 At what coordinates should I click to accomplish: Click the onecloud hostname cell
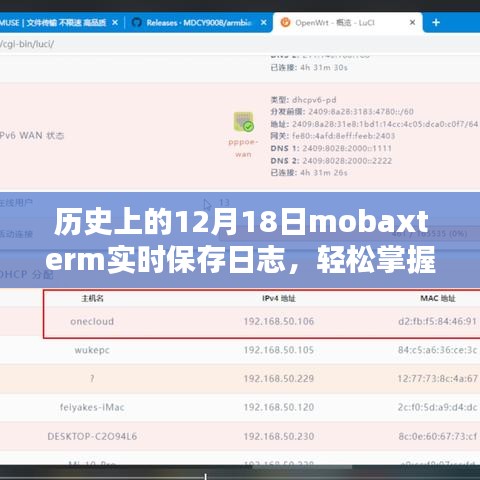pyautogui.click(x=92, y=321)
